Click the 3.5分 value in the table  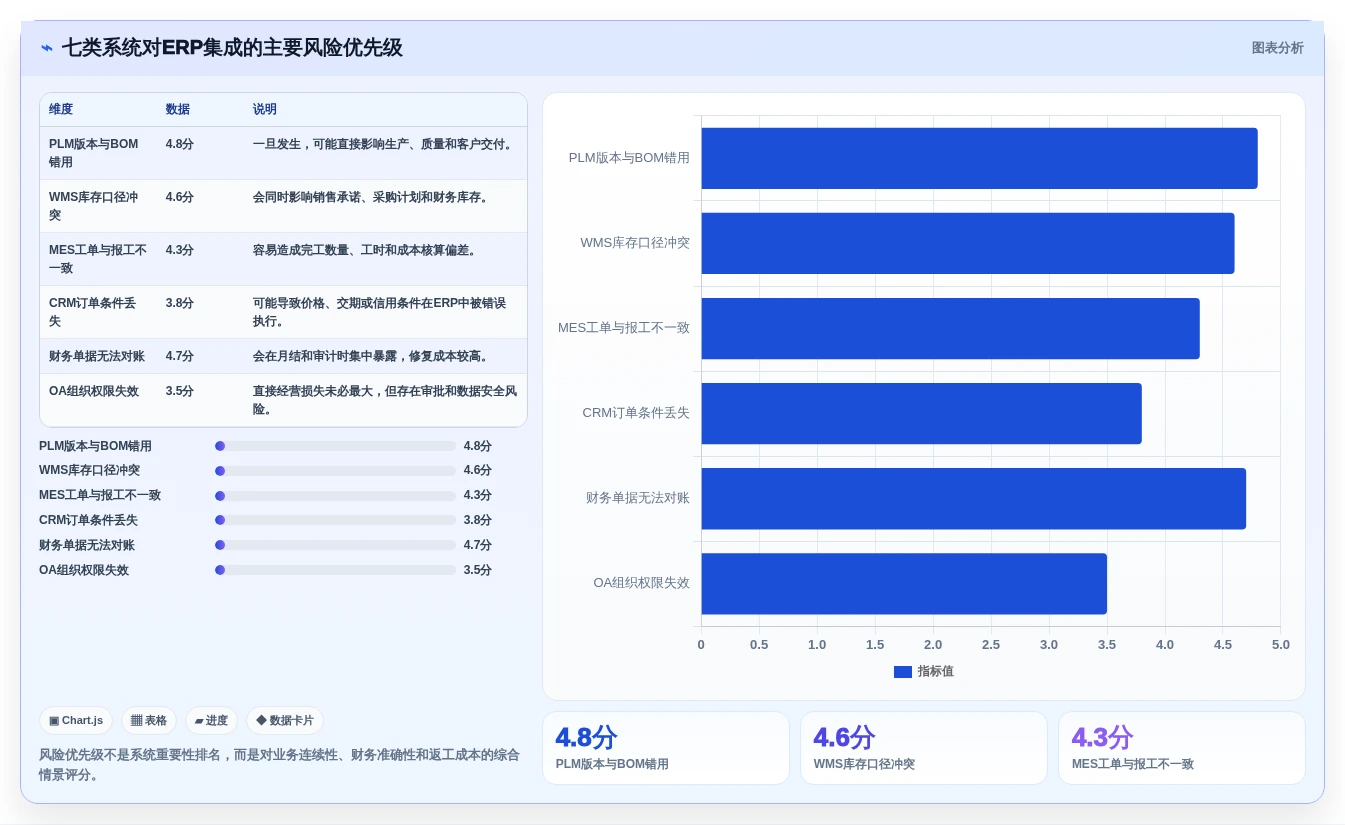pyautogui.click(x=180, y=391)
